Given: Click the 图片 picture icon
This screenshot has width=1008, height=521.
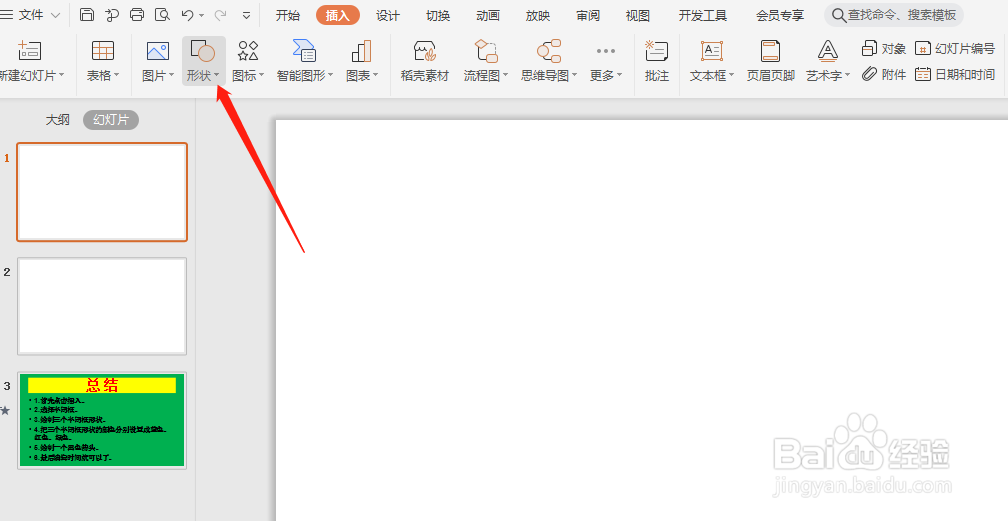Looking at the screenshot, I should tap(158, 51).
